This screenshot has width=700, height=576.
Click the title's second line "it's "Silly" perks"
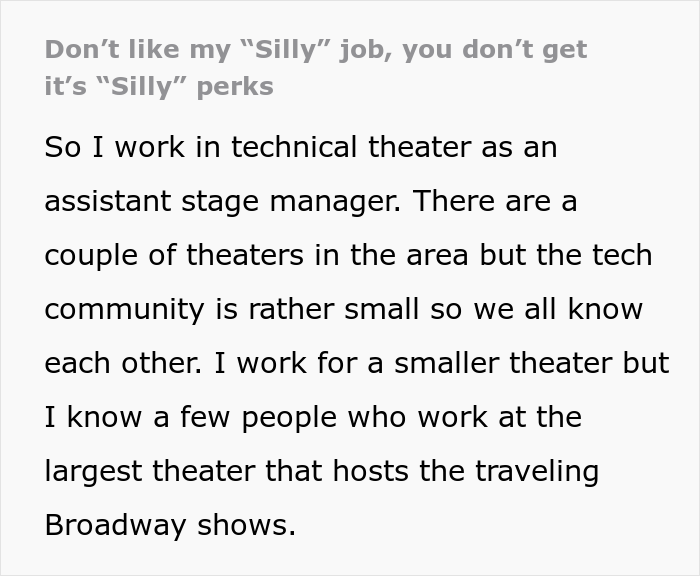(159, 86)
